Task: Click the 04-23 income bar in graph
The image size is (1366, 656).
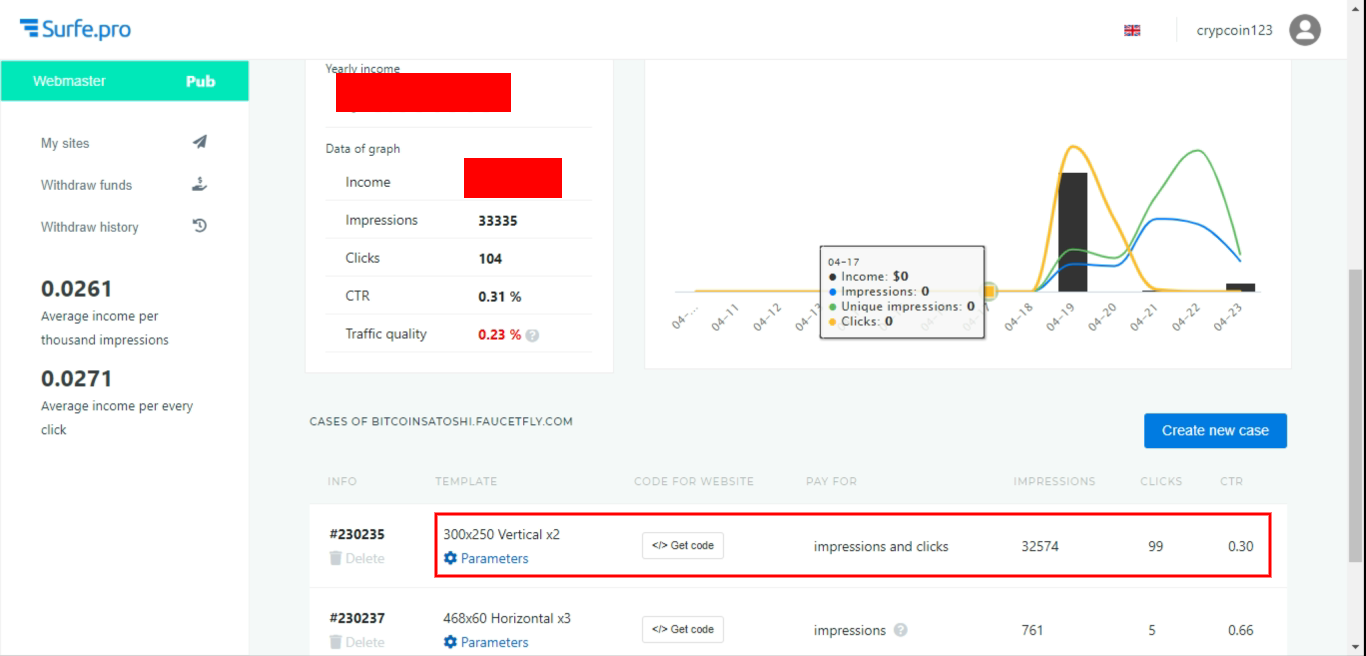Action: click(x=1240, y=288)
